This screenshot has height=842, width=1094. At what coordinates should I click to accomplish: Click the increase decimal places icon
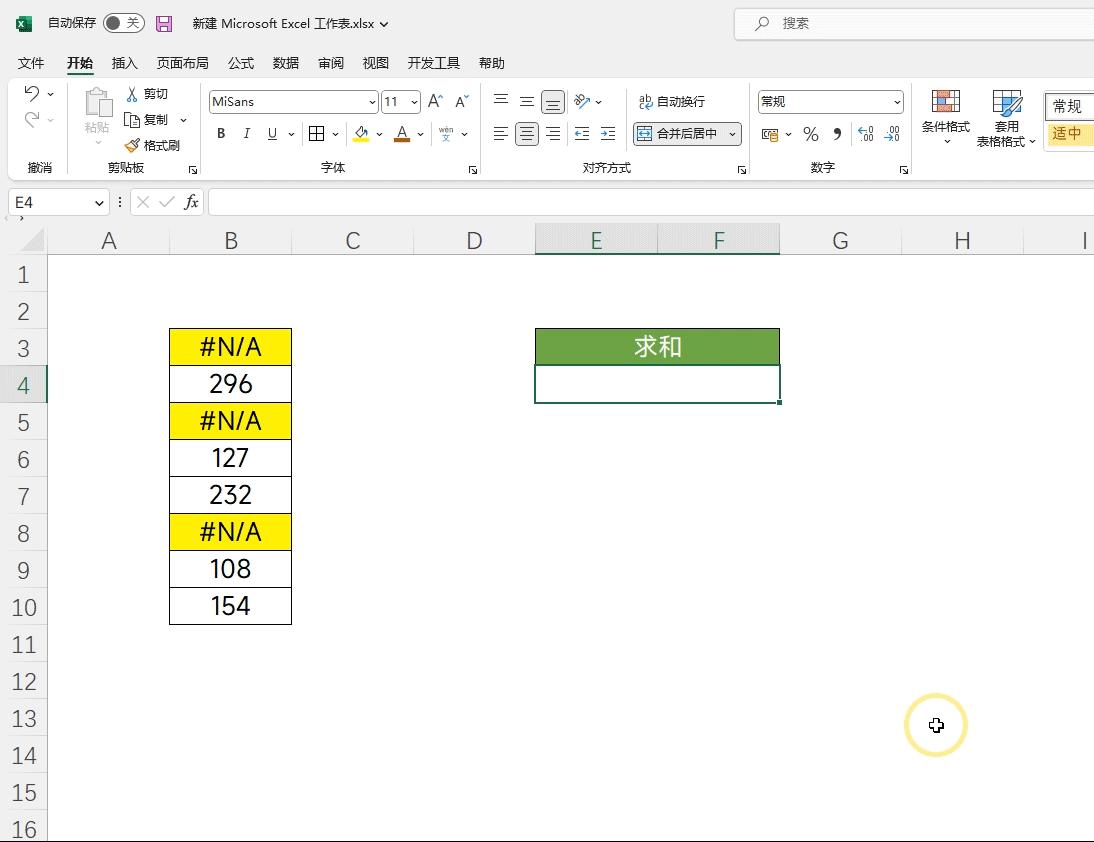(x=866, y=133)
